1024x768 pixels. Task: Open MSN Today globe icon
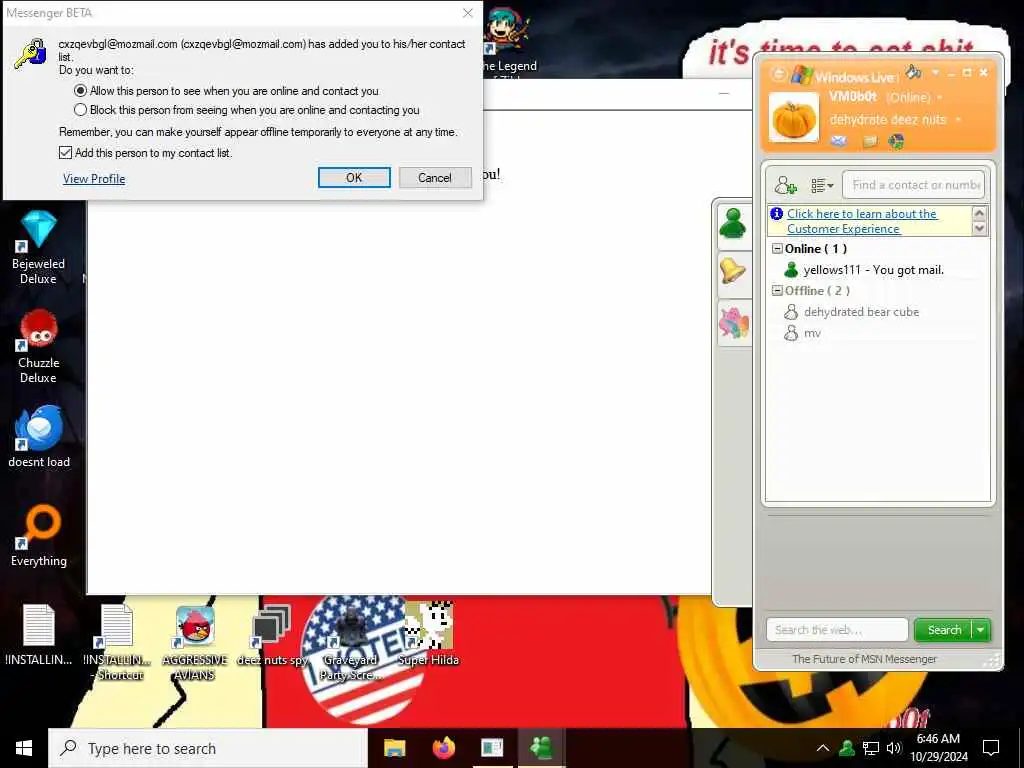[x=896, y=141]
